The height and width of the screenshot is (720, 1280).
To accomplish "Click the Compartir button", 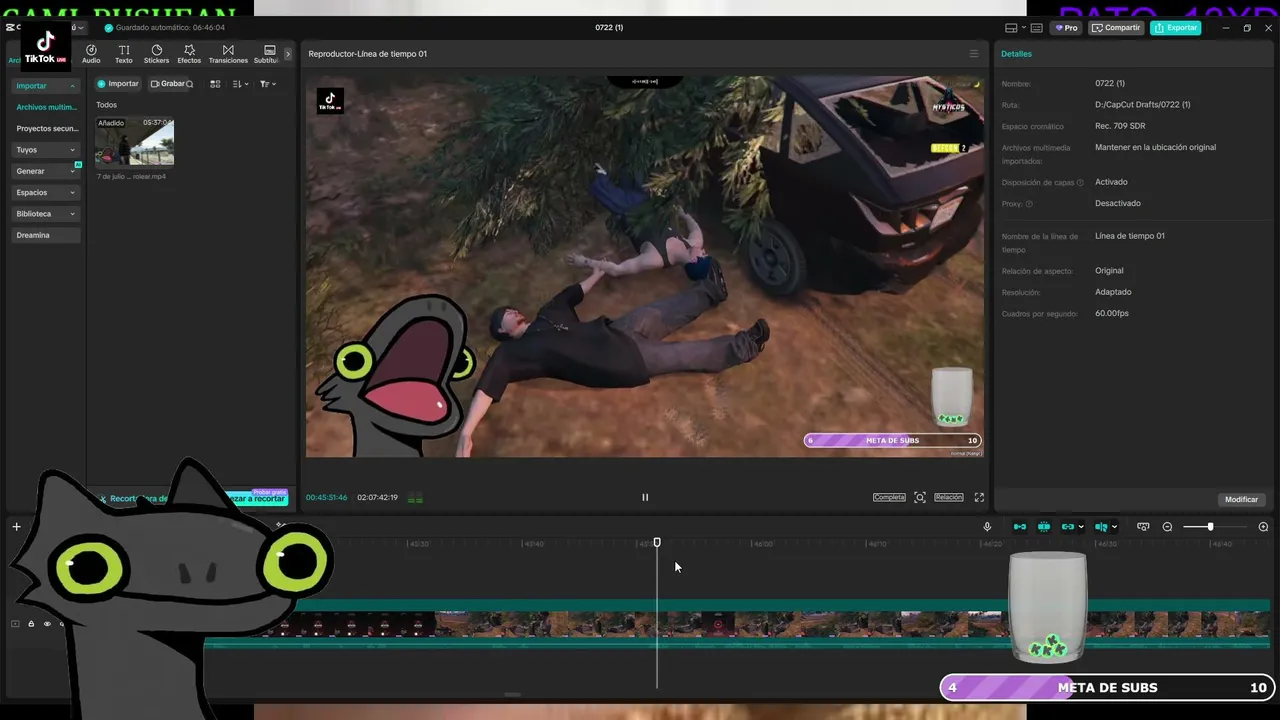I will click(x=1116, y=28).
